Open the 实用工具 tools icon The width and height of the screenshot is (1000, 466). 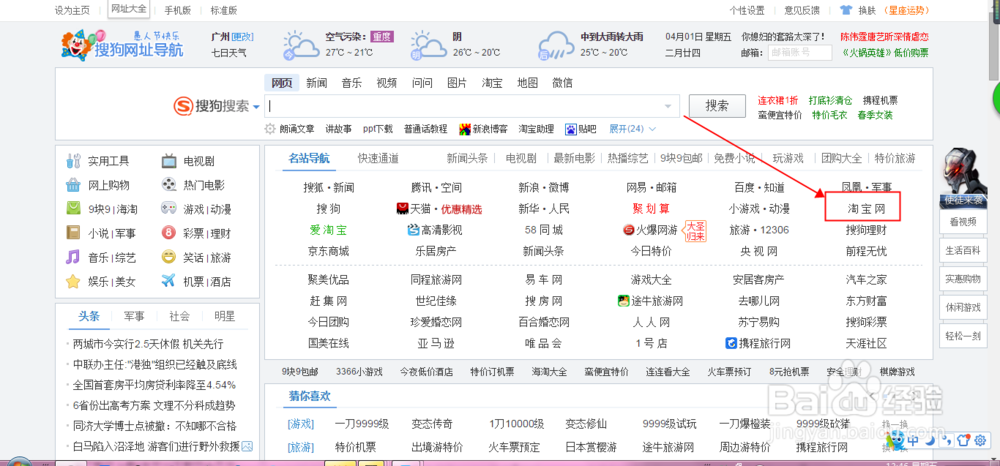(73, 161)
